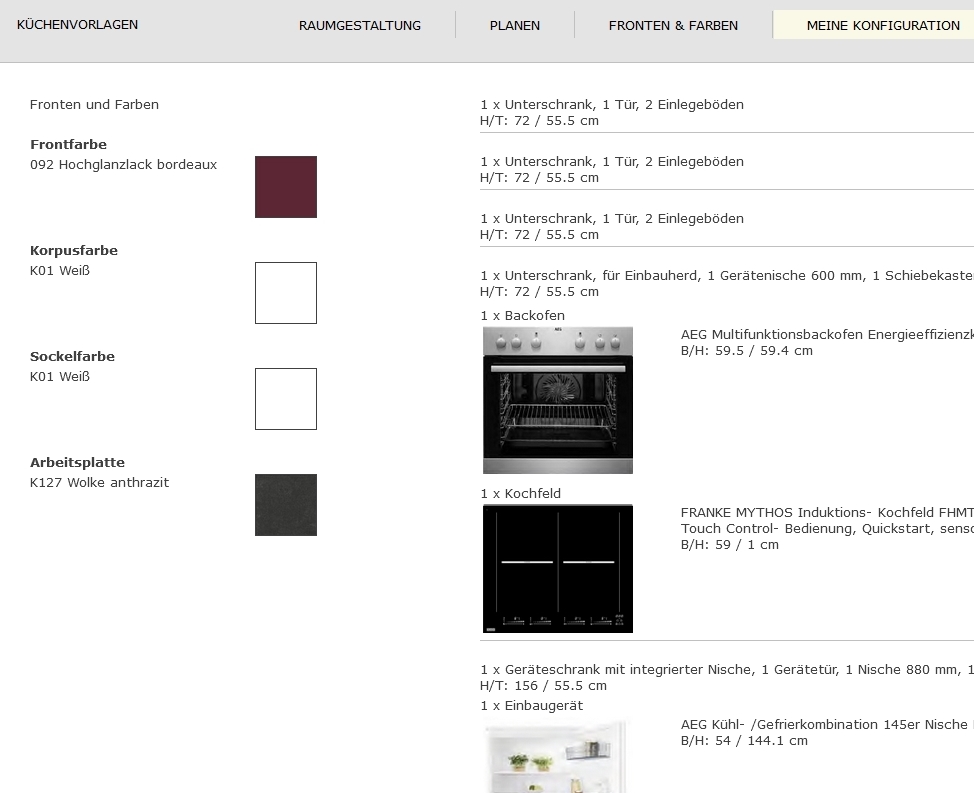Click the white Sockelfarbe swatch
974x793 pixels.
[x=286, y=399]
